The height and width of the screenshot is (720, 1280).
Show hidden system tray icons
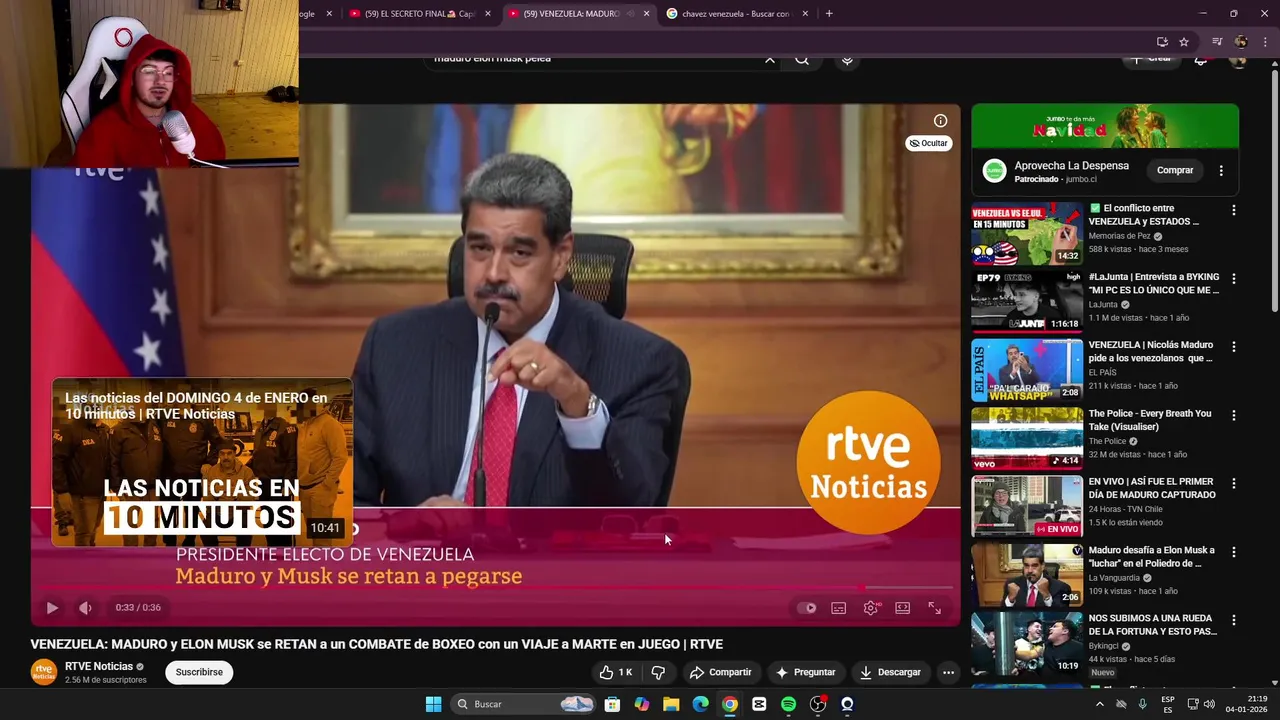click(x=1099, y=704)
